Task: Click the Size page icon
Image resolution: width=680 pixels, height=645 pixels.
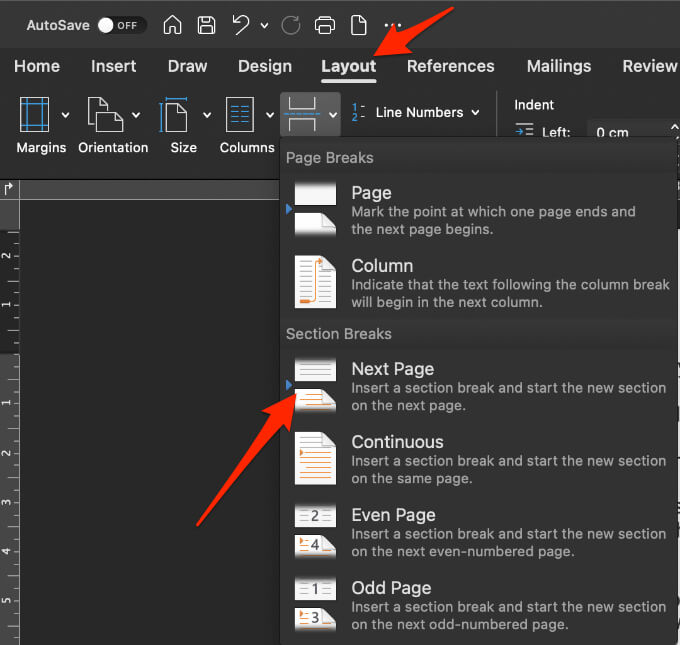Action: [x=175, y=115]
